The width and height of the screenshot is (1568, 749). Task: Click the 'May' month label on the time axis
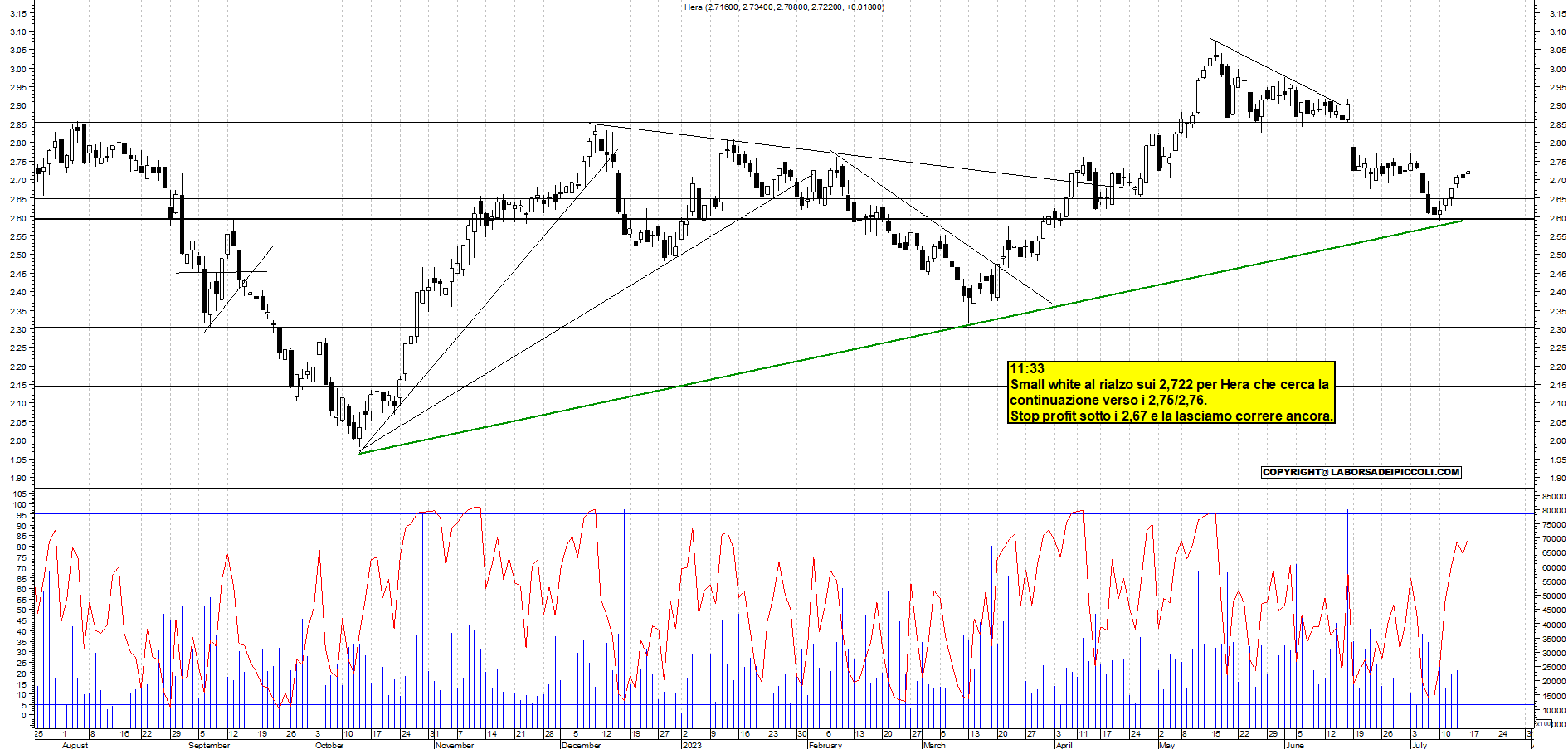[x=1166, y=745]
